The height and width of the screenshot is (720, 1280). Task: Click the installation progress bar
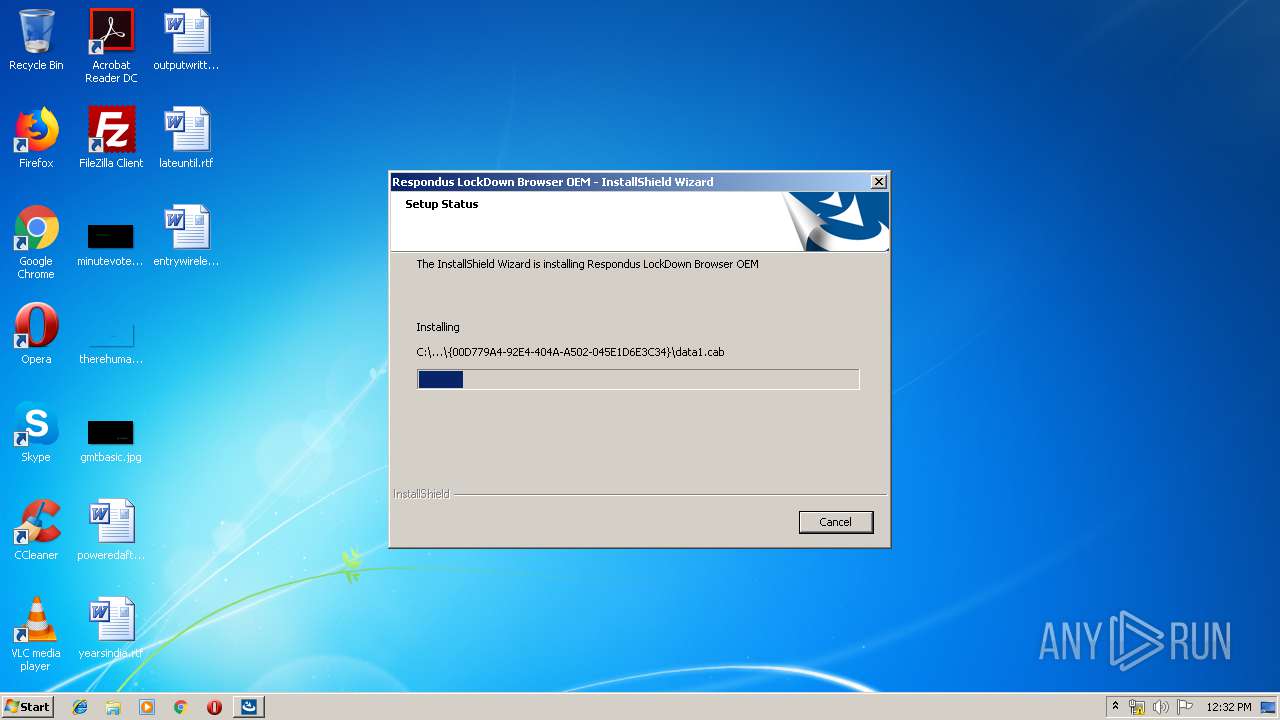(x=638, y=379)
